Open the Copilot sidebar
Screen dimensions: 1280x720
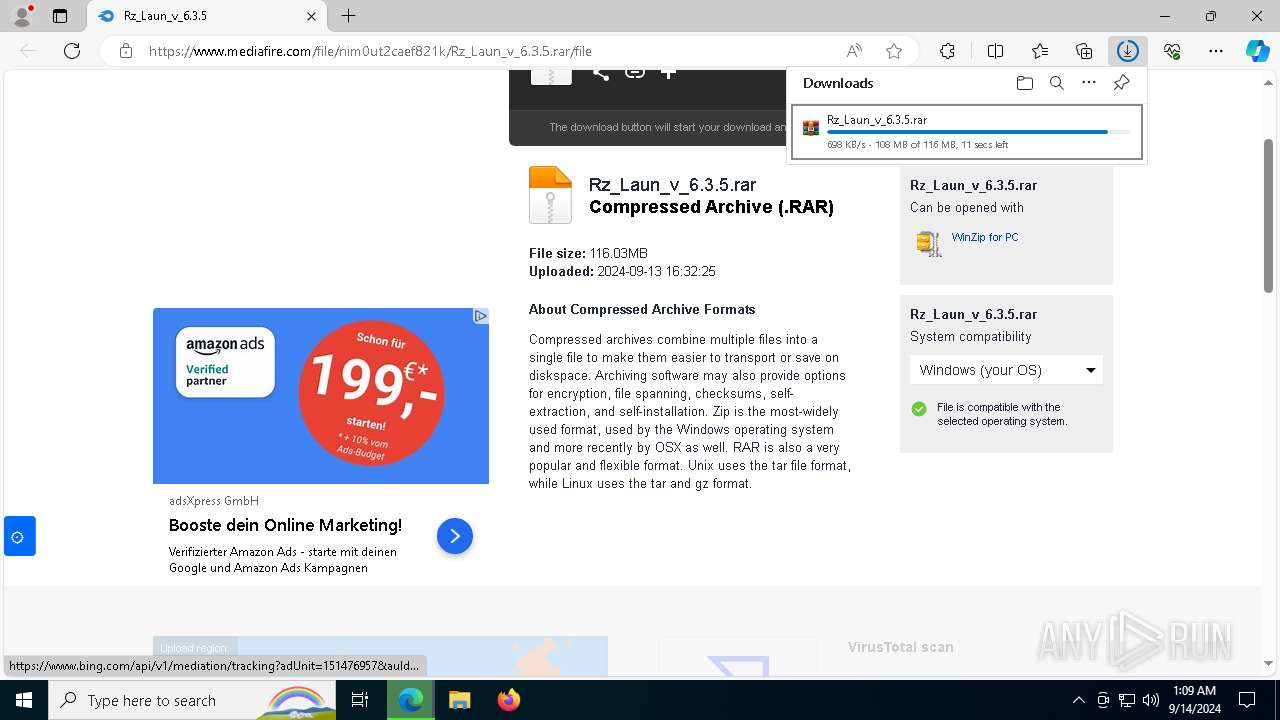pyautogui.click(x=1257, y=51)
